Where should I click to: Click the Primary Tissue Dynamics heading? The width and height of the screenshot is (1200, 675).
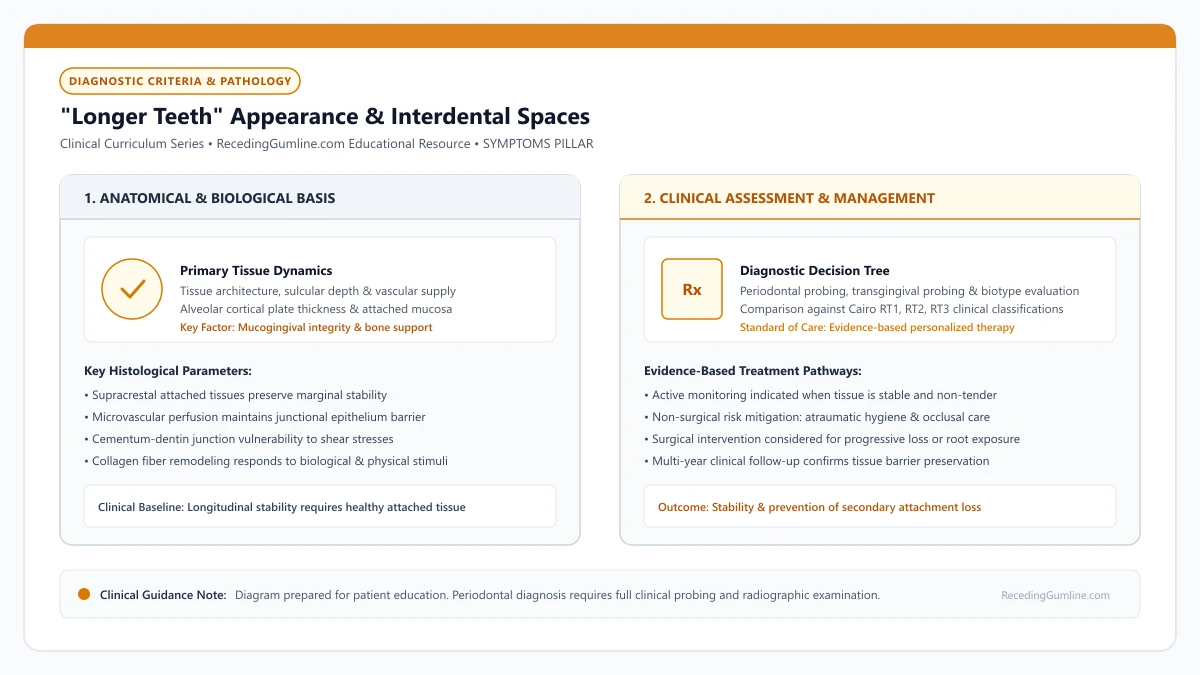(x=256, y=271)
